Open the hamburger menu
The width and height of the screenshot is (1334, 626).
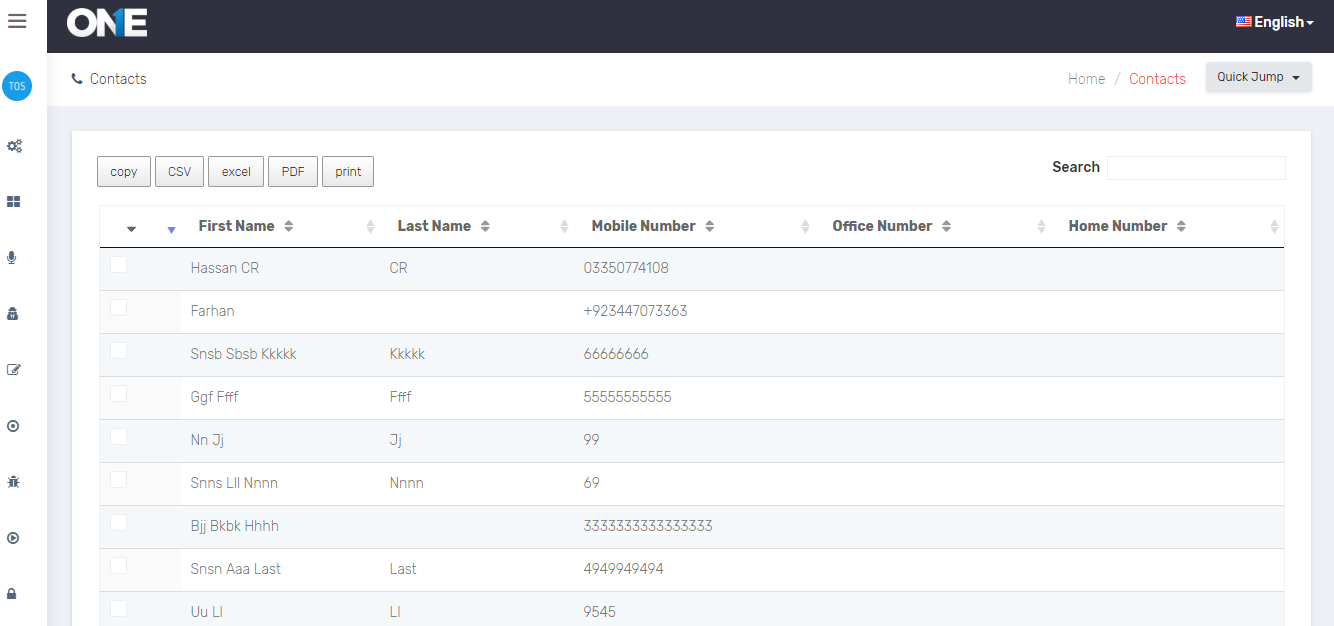pyautogui.click(x=17, y=21)
